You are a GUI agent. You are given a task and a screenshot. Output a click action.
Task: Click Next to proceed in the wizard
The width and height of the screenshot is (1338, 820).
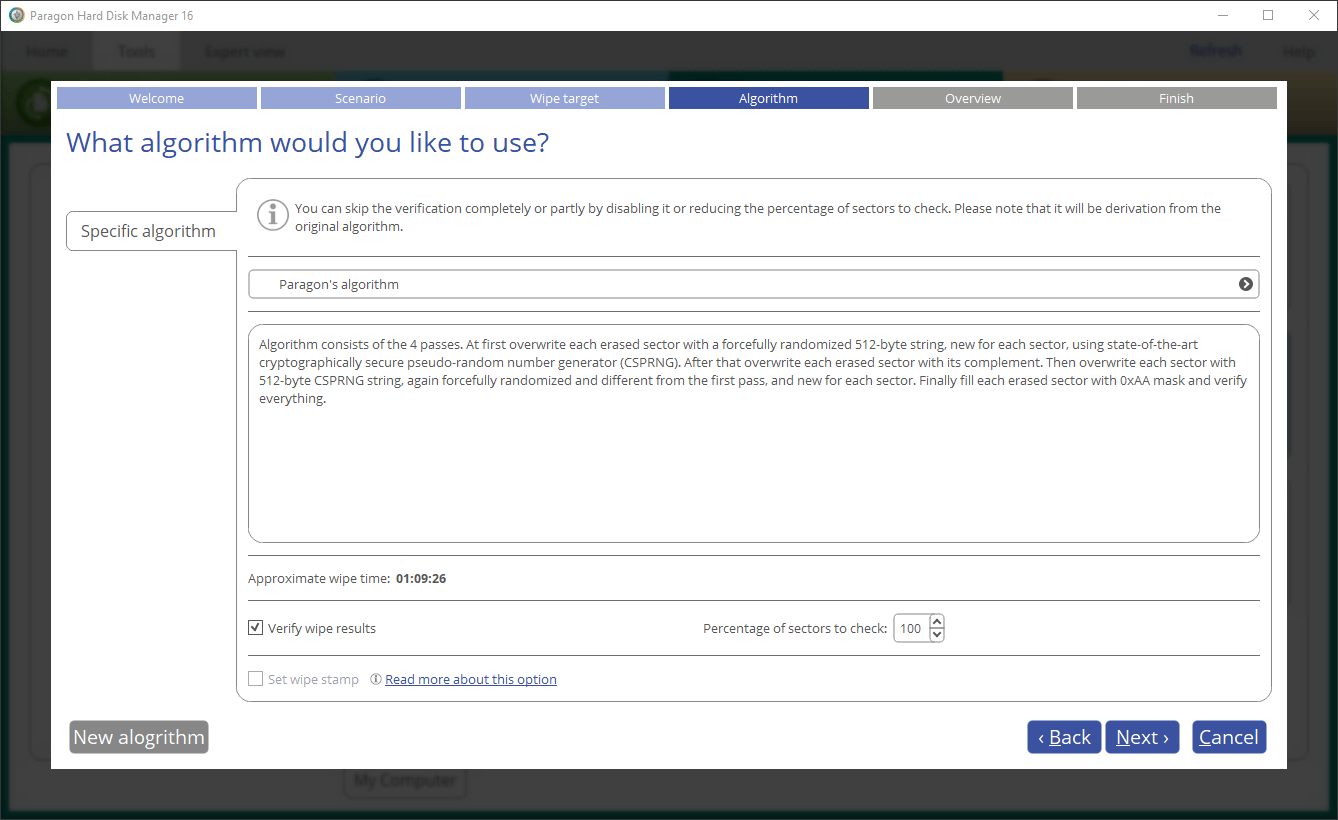click(1142, 737)
